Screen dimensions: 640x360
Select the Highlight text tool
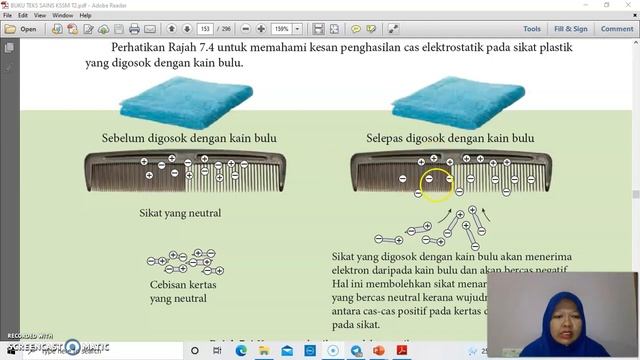(x=371, y=29)
